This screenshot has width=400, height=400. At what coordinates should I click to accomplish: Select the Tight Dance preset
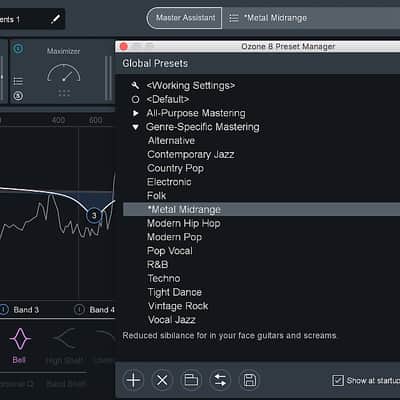175,292
